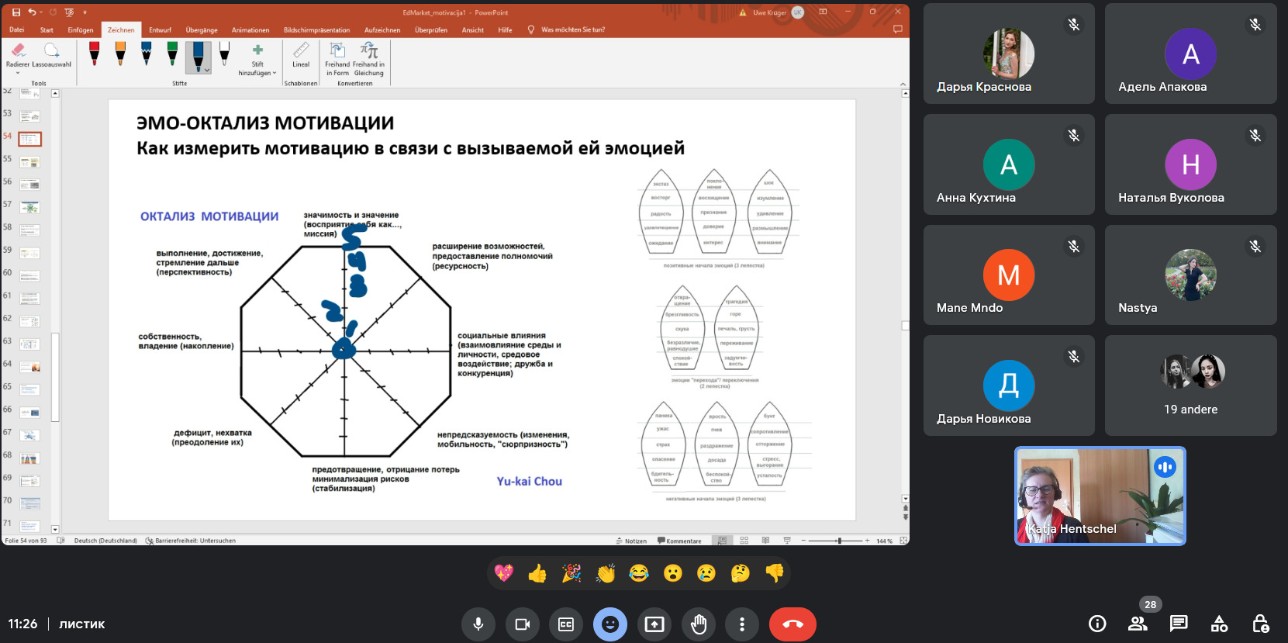Open the 19 andere participants tile
The image size is (1288, 643).
pyautogui.click(x=1190, y=385)
